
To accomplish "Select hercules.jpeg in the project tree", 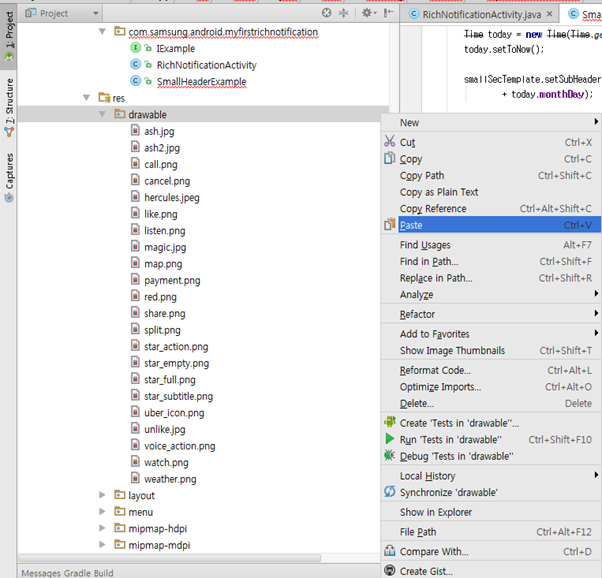I will coord(171,198).
